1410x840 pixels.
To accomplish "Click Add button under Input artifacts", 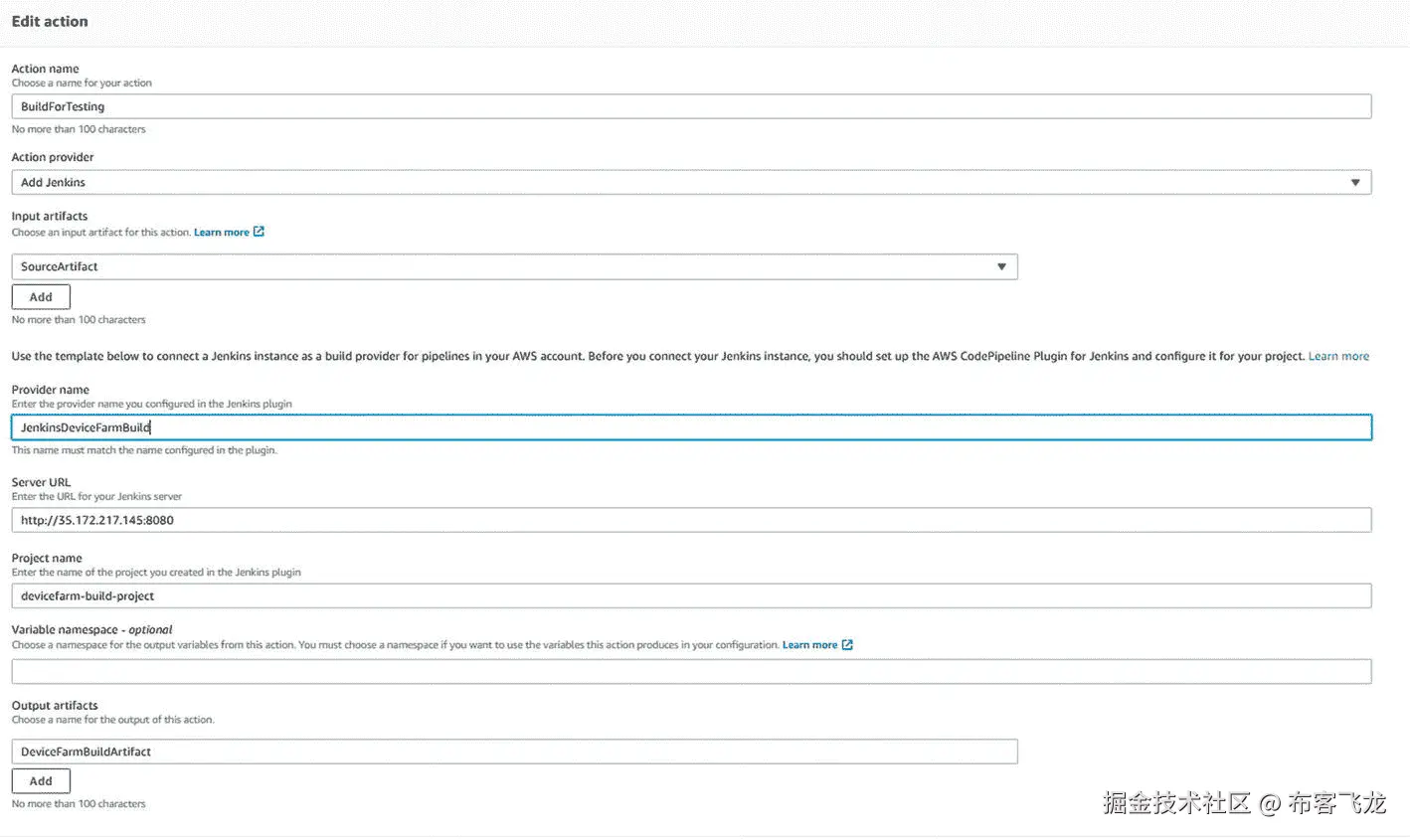I will (x=41, y=296).
